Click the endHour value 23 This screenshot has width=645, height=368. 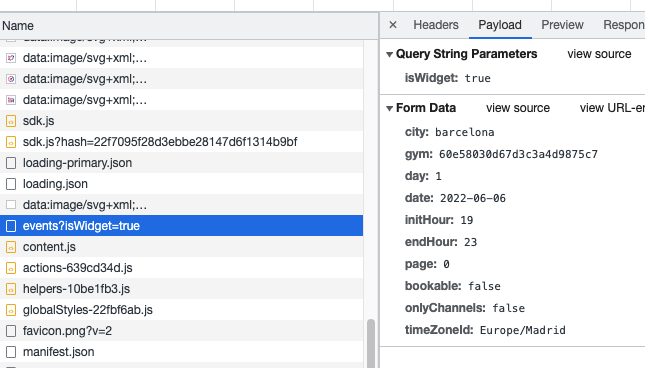click(x=470, y=242)
